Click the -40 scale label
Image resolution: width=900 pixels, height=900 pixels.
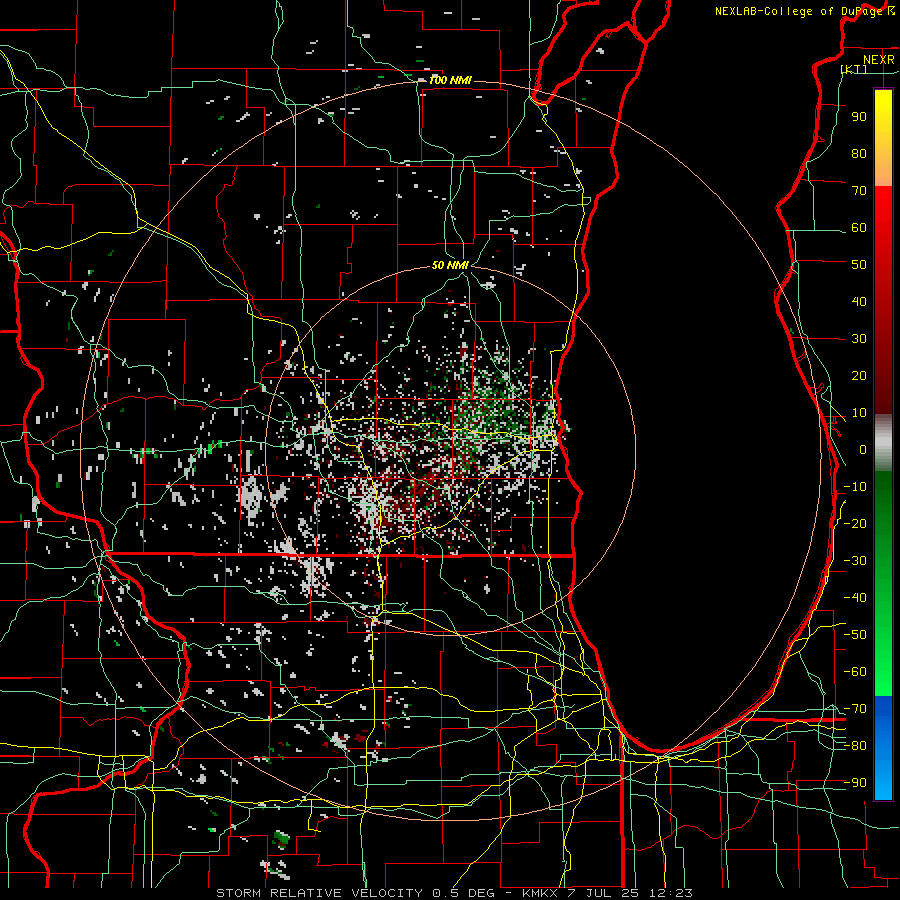(855, 598)
